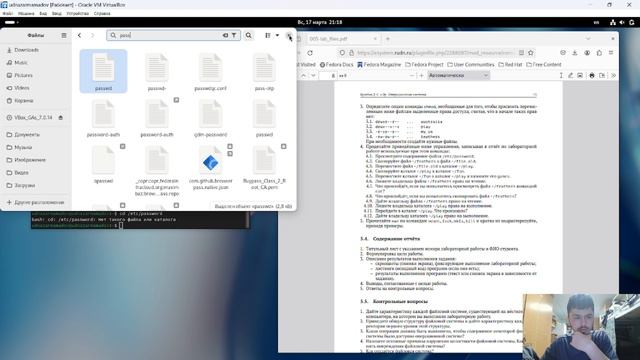Open VirtualBox Устройства menu
Screen dimensions: 640x360
pyautogui.click(x=78, y=13)
